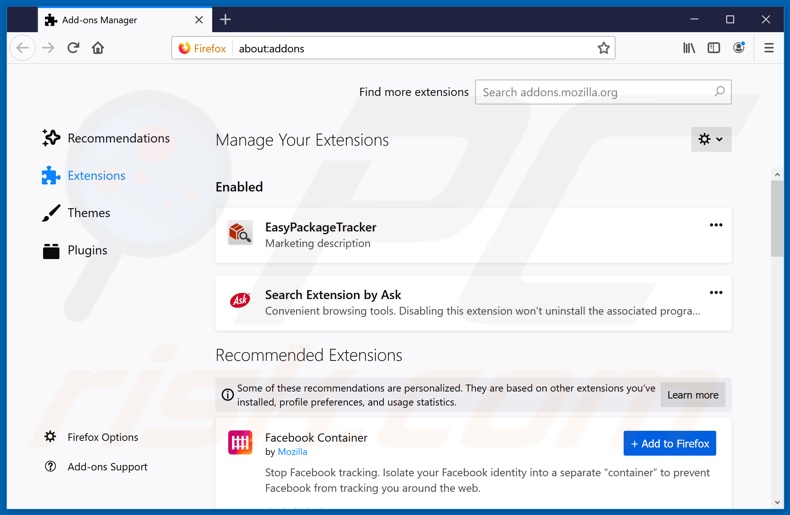
Task: Close the Add-ons Manager tab
Action: coord(199,20)
